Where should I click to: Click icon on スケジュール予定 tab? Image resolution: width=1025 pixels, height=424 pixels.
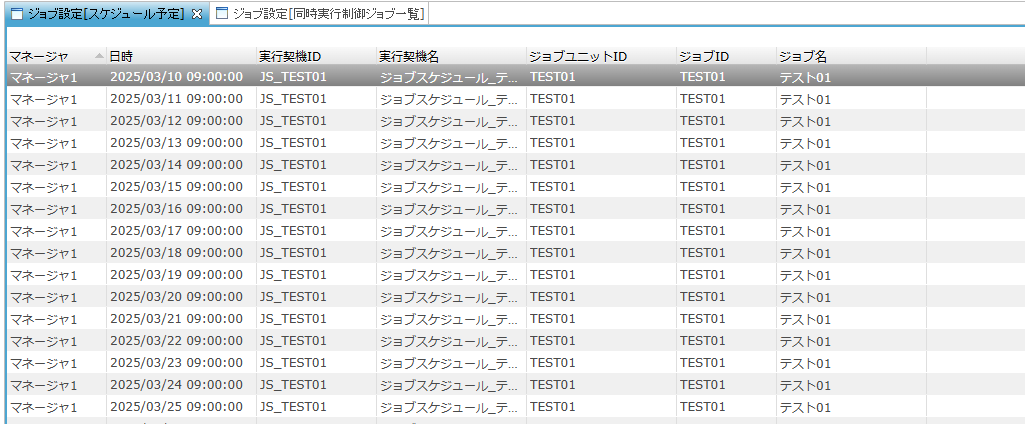(16, 14)
